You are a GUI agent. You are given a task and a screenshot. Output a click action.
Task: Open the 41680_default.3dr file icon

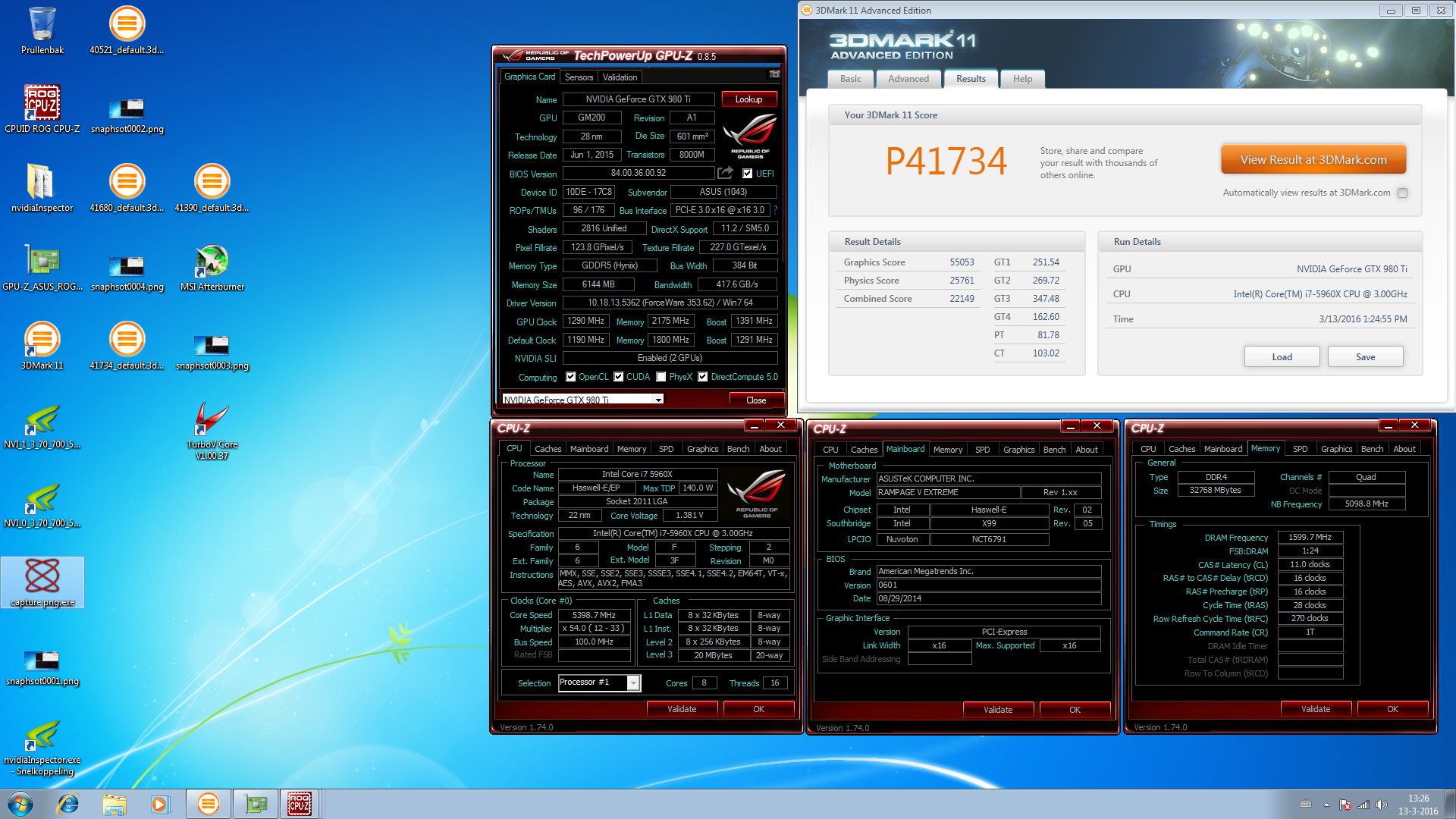tap(127, 189)
